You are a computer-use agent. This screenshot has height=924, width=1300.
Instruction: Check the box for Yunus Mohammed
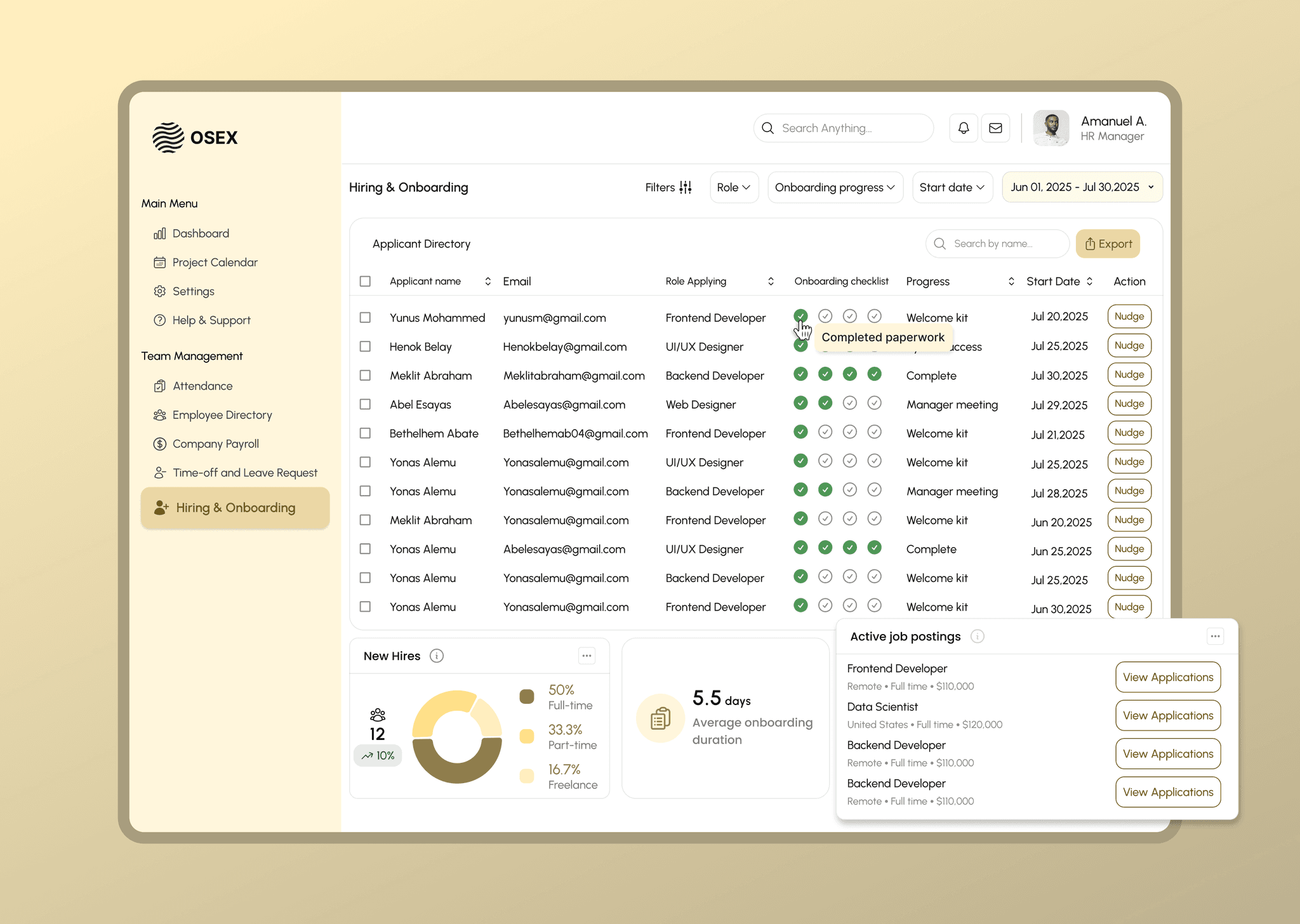(365, 317)
